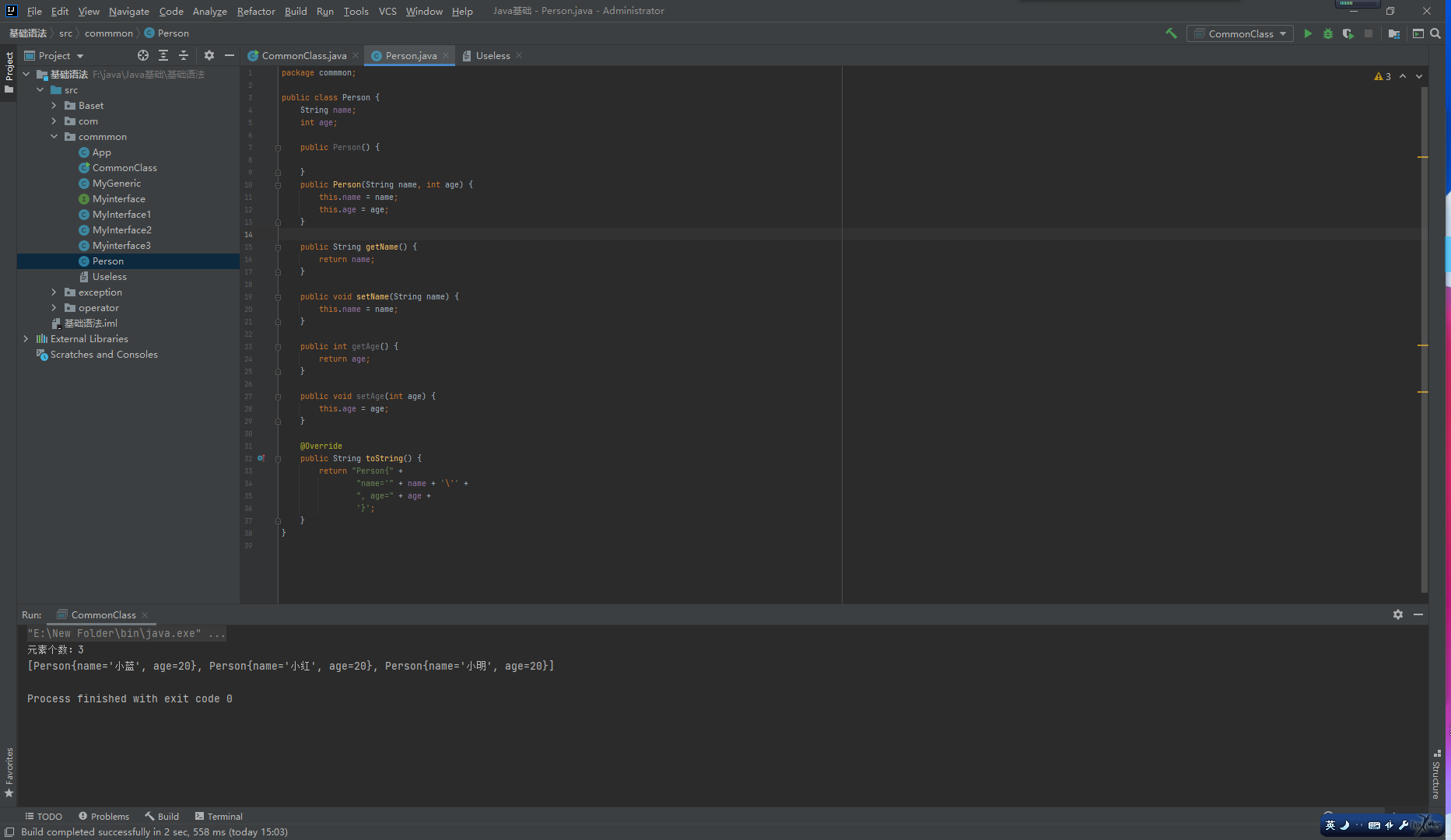The height and width of the screenshot is (840, 1451).
Task: Open Project Structure icon in toolbar
Action: [x=1394, y=33]
